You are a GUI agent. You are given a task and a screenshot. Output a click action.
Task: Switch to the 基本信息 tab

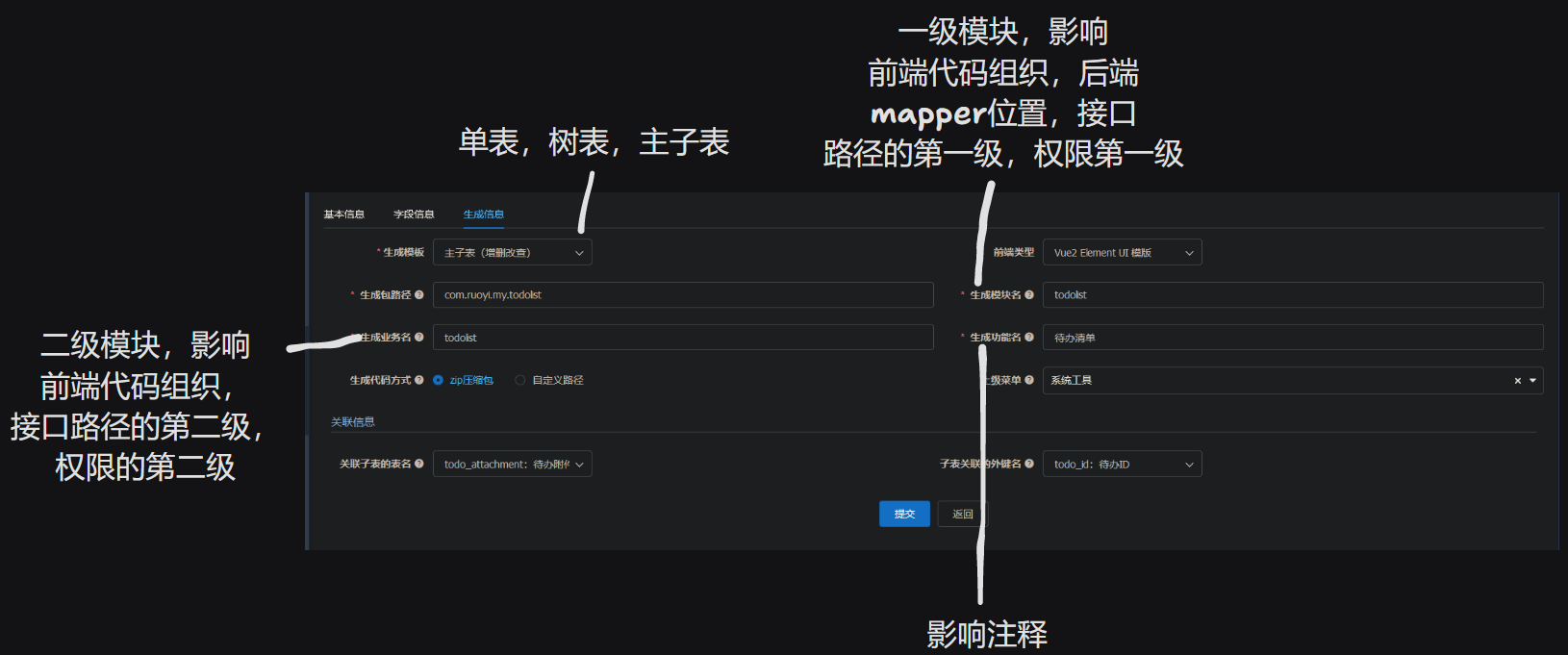coord(343,214)
